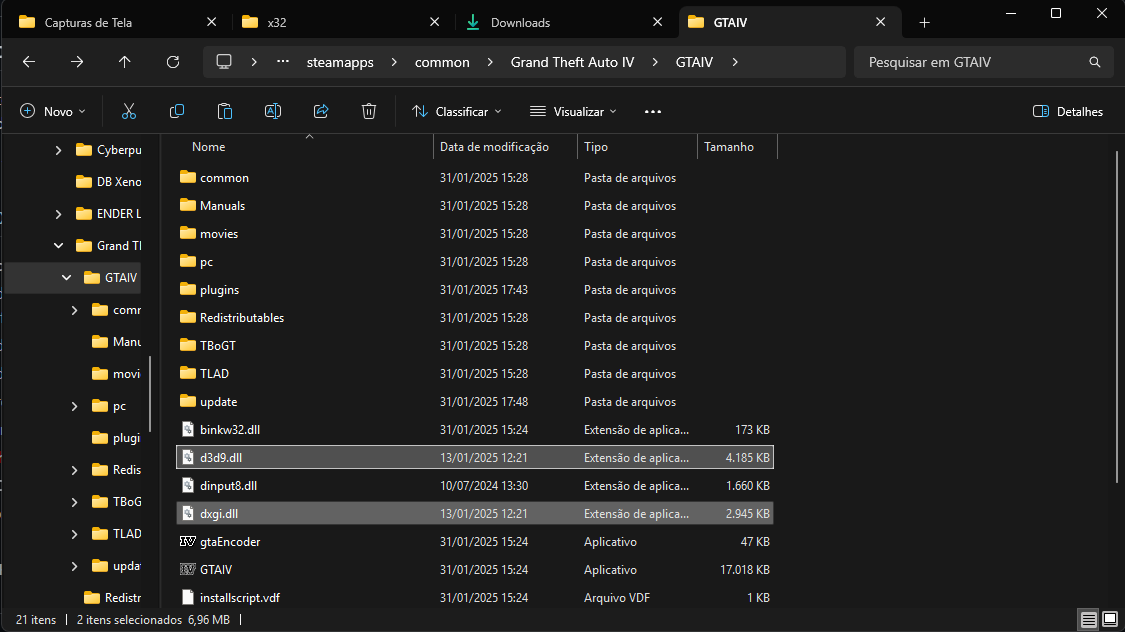Collapse the GTAIV tree node
Image resolution: width=1125 pixels, height=632 pixels.
click(67, 278)
